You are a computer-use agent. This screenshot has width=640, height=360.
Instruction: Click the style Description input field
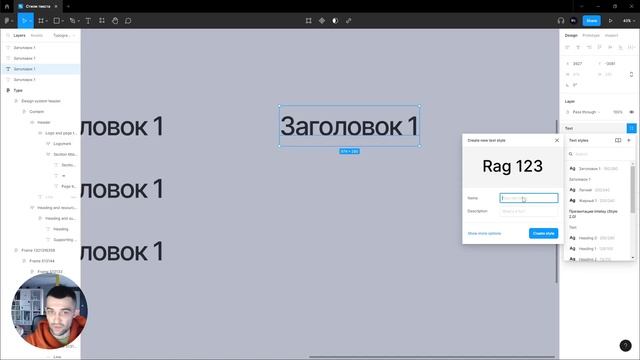tap(529, 211)
